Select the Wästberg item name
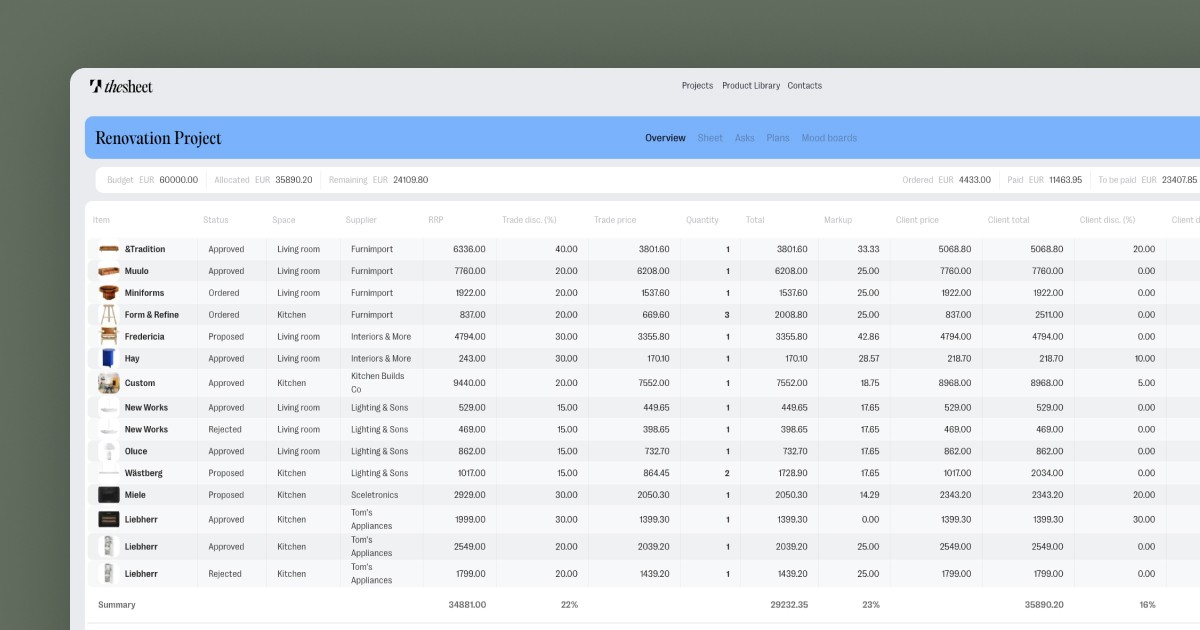The height and width of the screenshot is (630, 1200). pyautogui.click(x=144, y=473)
